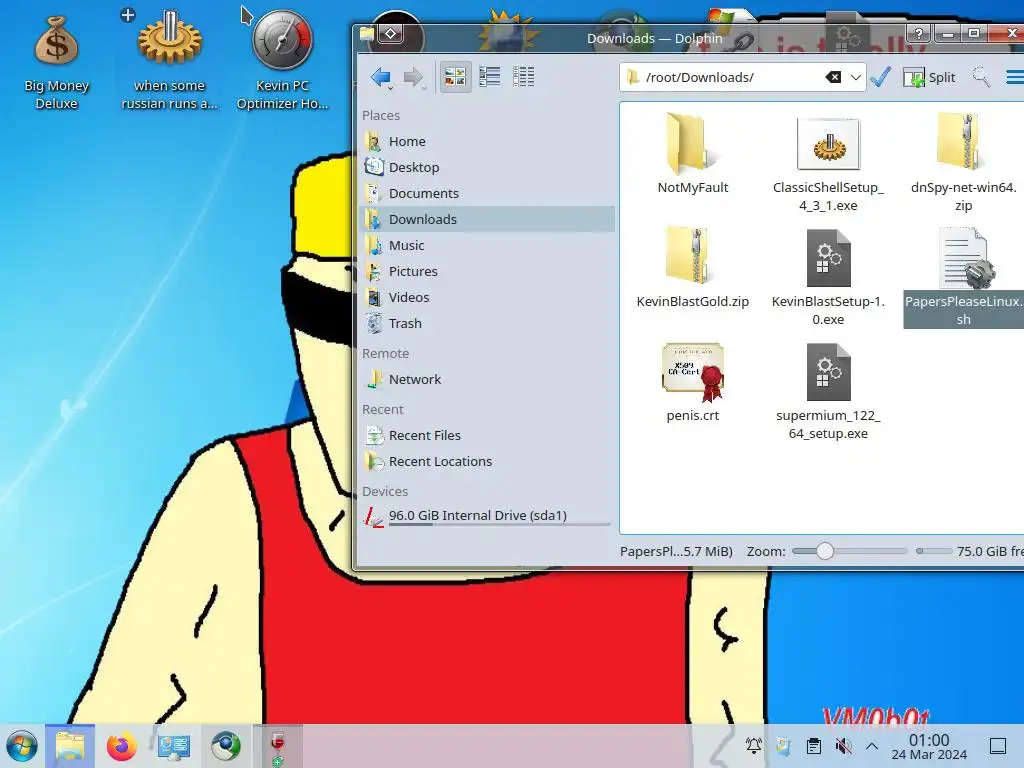Screen dimensions: 1024x768
Task: Open Big Money Deluxe desktop shortcut
Action: [56, 62]
